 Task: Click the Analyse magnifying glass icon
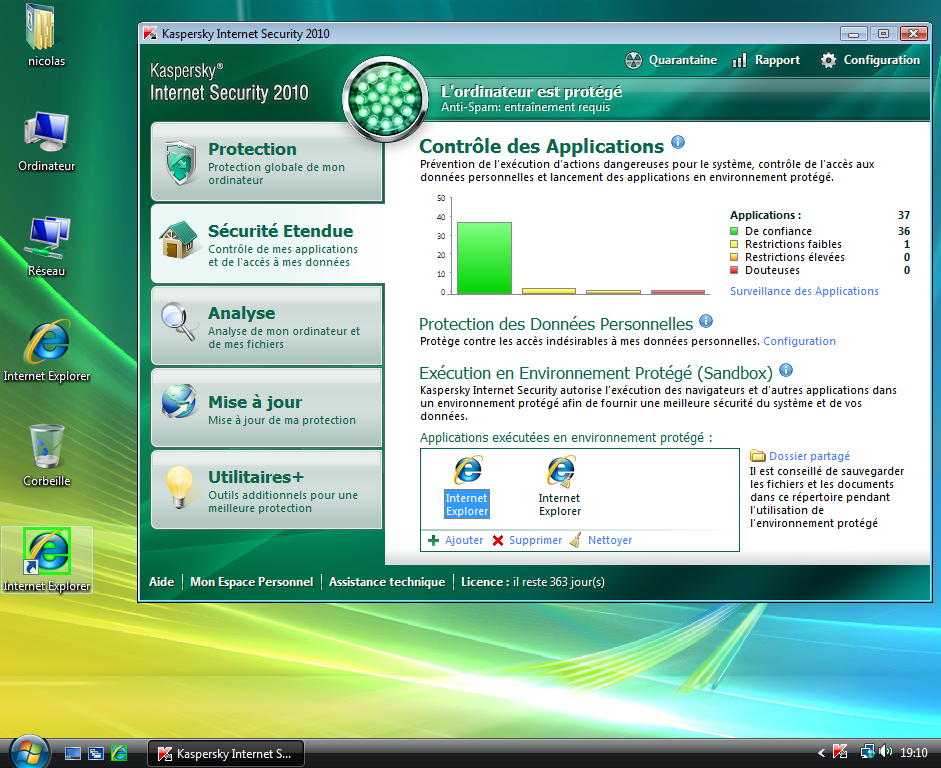(179, 321)
